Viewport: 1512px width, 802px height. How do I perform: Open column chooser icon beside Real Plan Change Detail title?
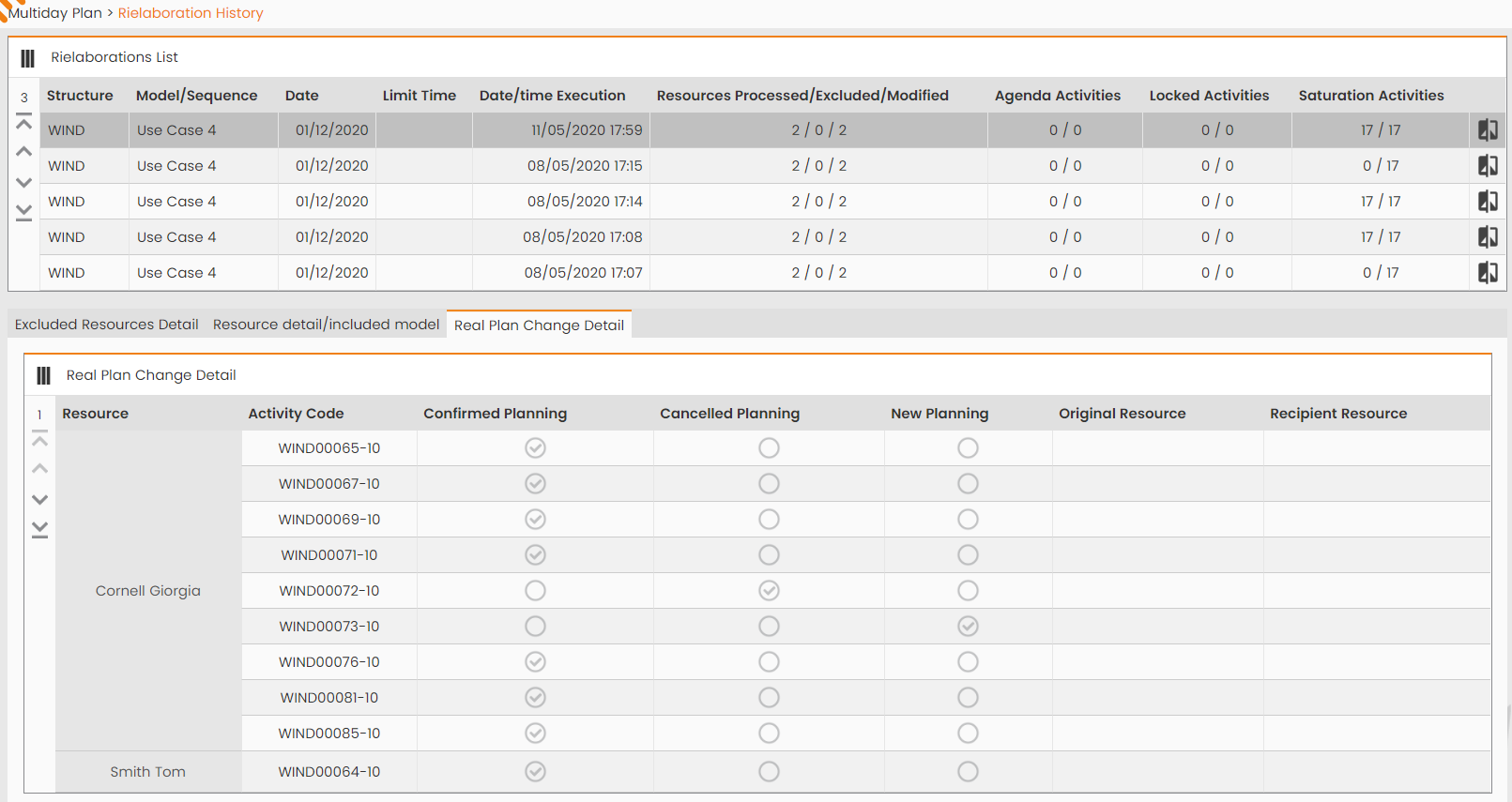click(x=43, y=376)
